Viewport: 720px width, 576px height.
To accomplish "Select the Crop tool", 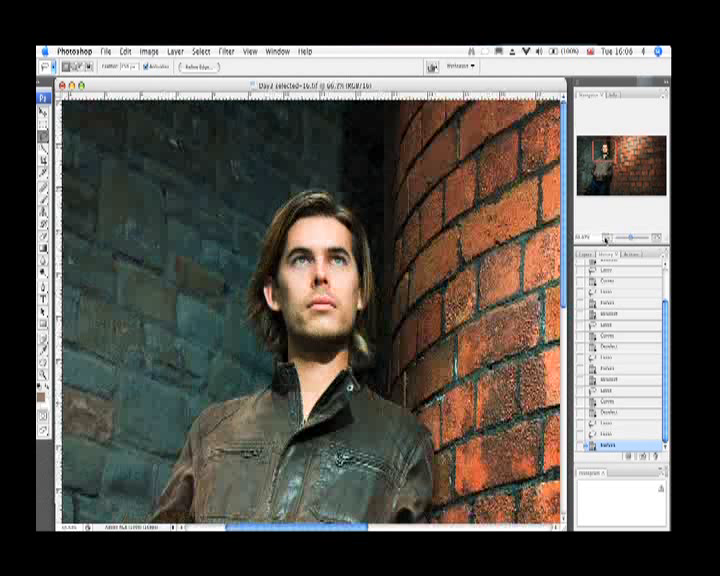I will [x=43, y=160].
